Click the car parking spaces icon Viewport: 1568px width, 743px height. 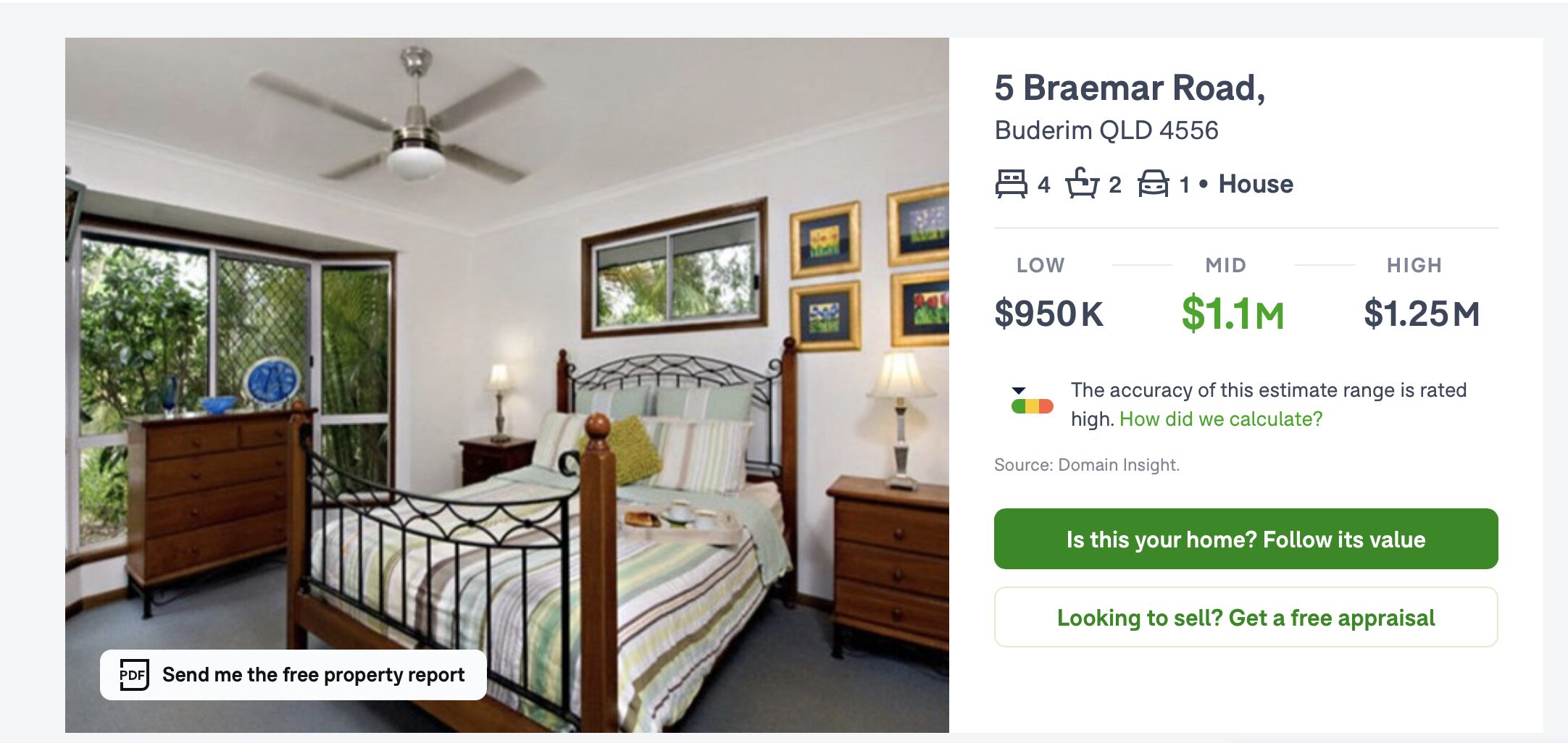tap(1153, 184)
